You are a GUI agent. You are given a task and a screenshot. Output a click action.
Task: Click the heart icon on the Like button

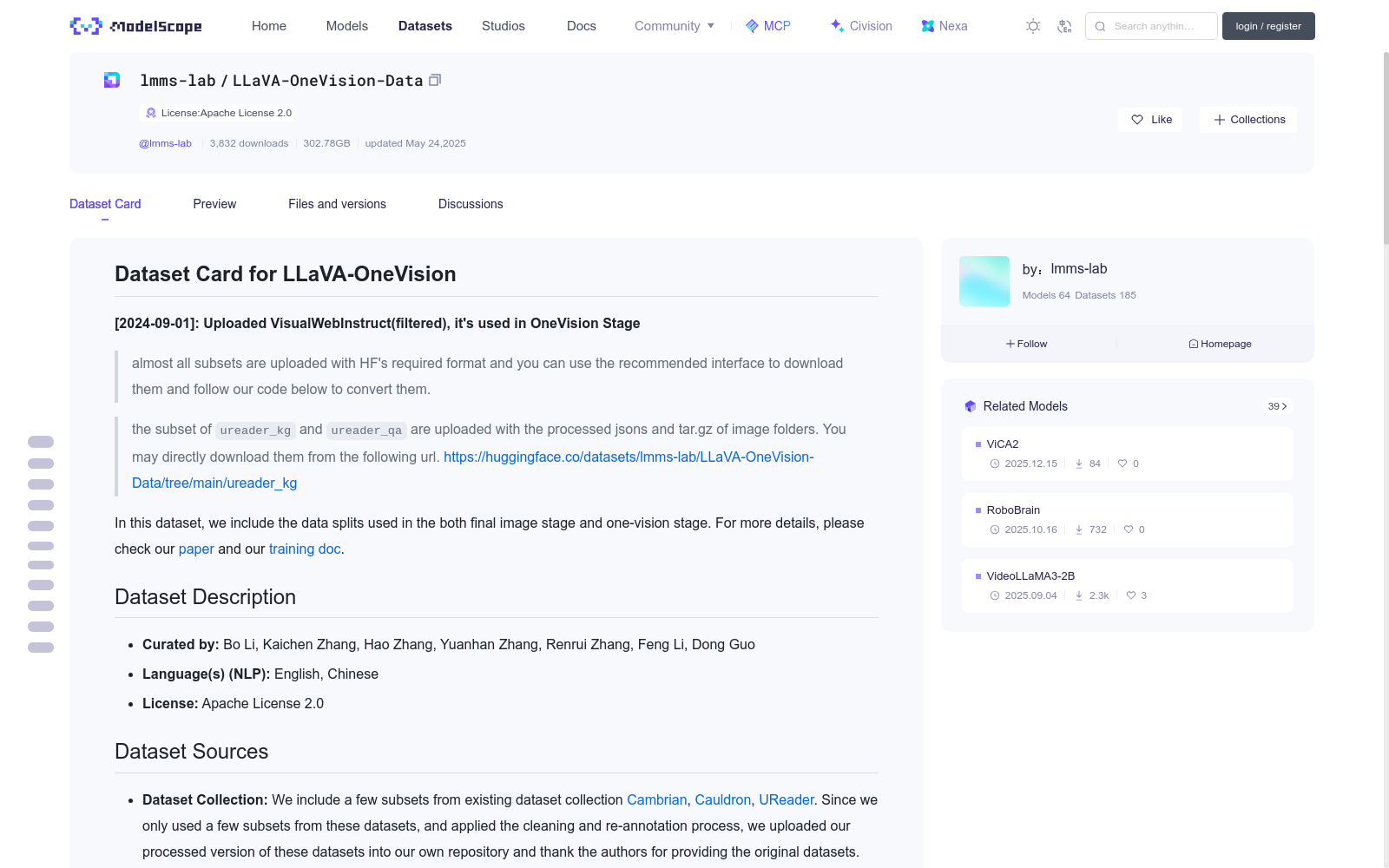pos(1137,120)
